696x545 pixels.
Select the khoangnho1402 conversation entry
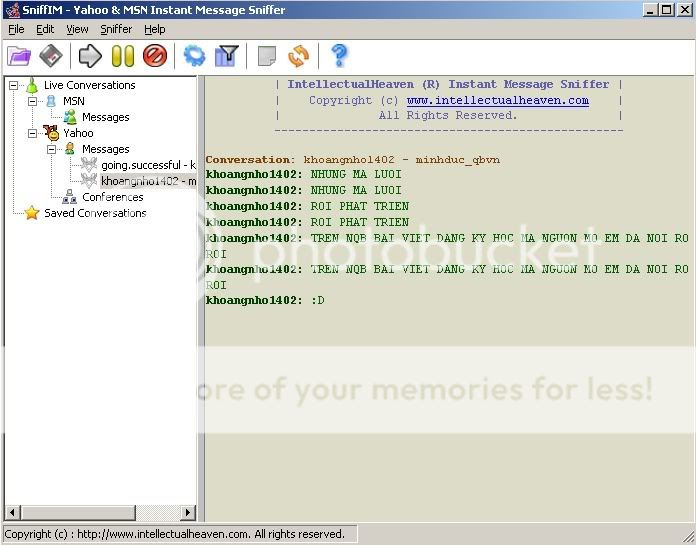(x=148, y=181)
